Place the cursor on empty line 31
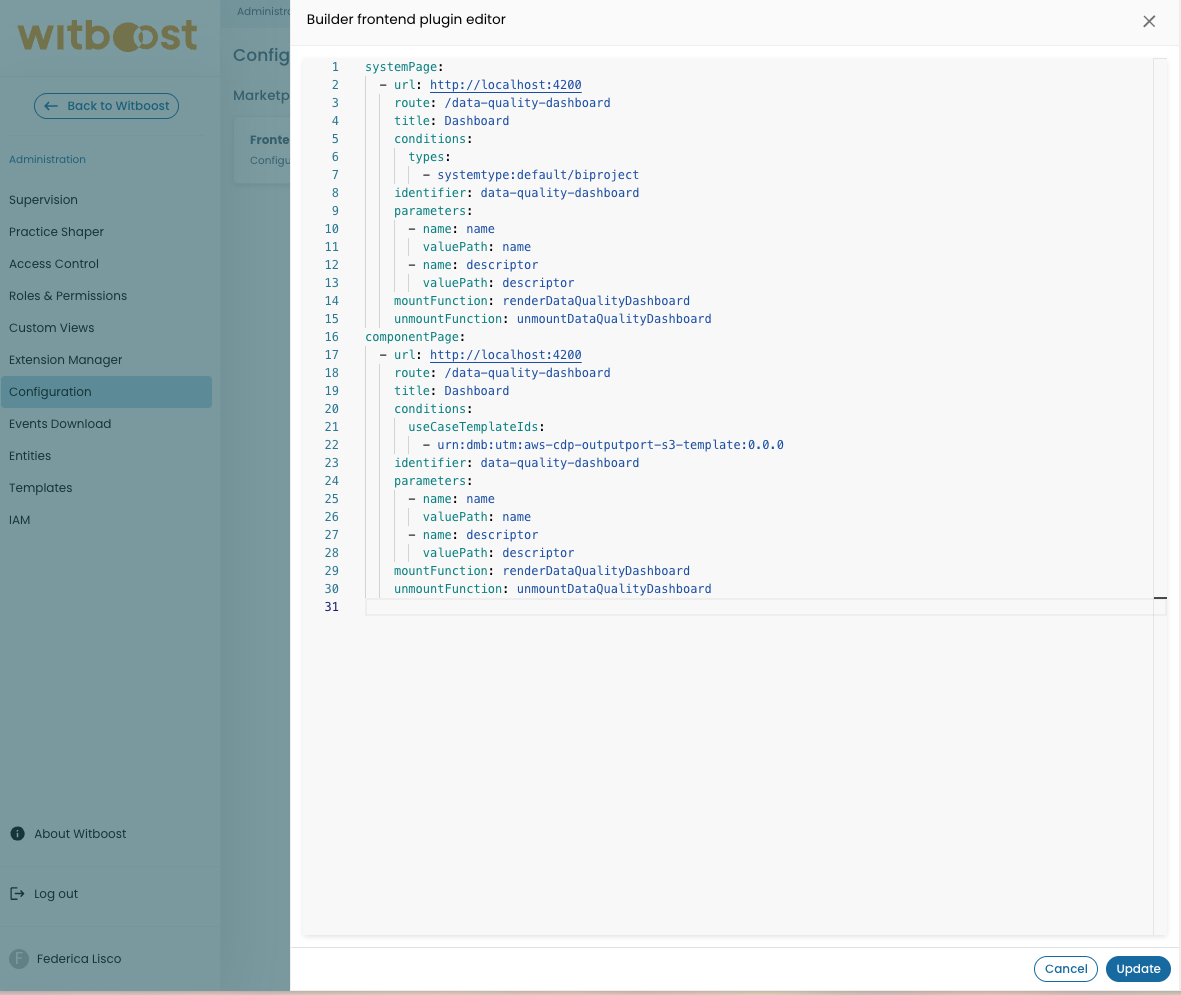This screenshot has width=1181, height=995. pyautogui.click(x=500, y=607)
